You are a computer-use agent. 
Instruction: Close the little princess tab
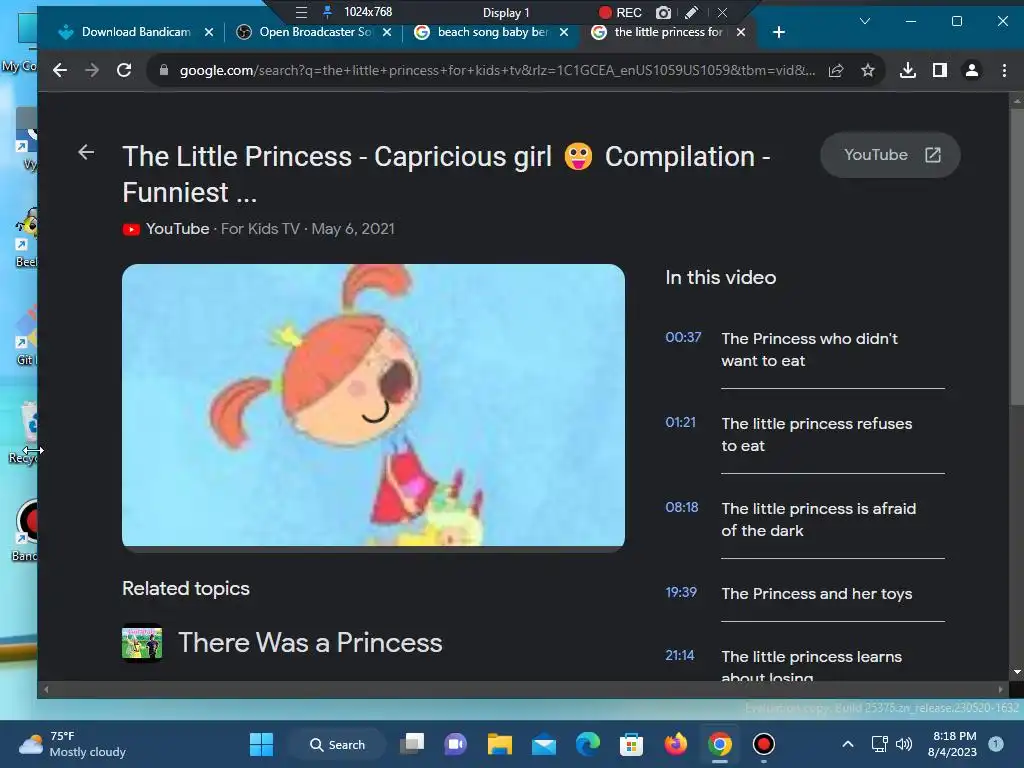click(x=741, y=32)
